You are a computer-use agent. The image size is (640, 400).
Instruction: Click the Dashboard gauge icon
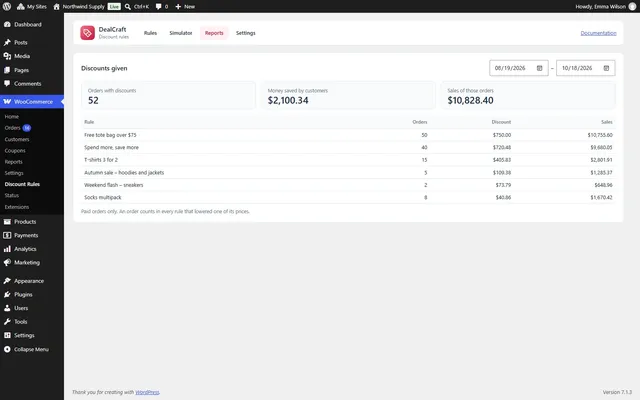coord(7,24)
